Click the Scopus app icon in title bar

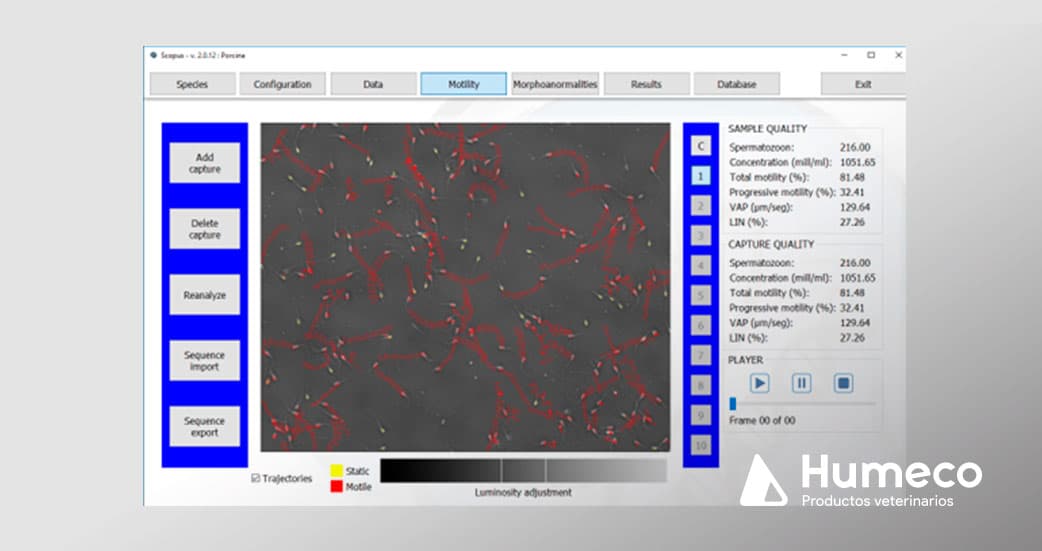153,55
